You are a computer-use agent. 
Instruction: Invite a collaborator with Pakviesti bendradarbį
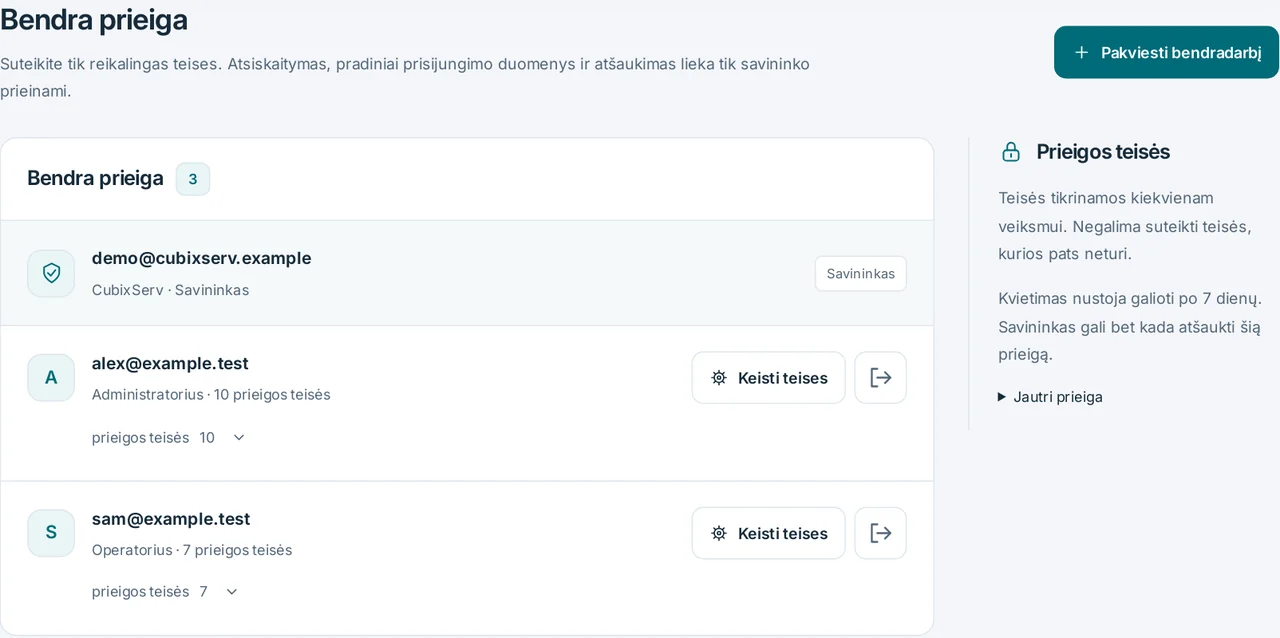point(1166,52)
